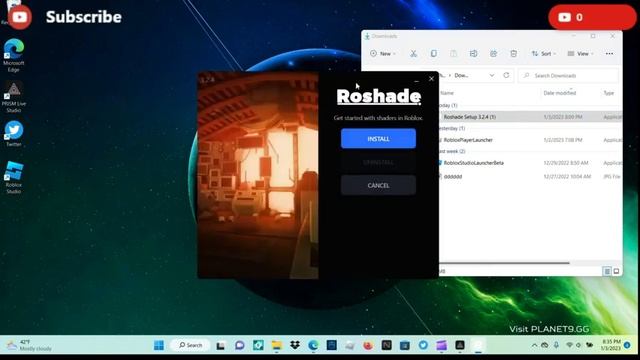
Task: Select the RobloxPlayerLauncher file
Action: click(x=531, y=140)
